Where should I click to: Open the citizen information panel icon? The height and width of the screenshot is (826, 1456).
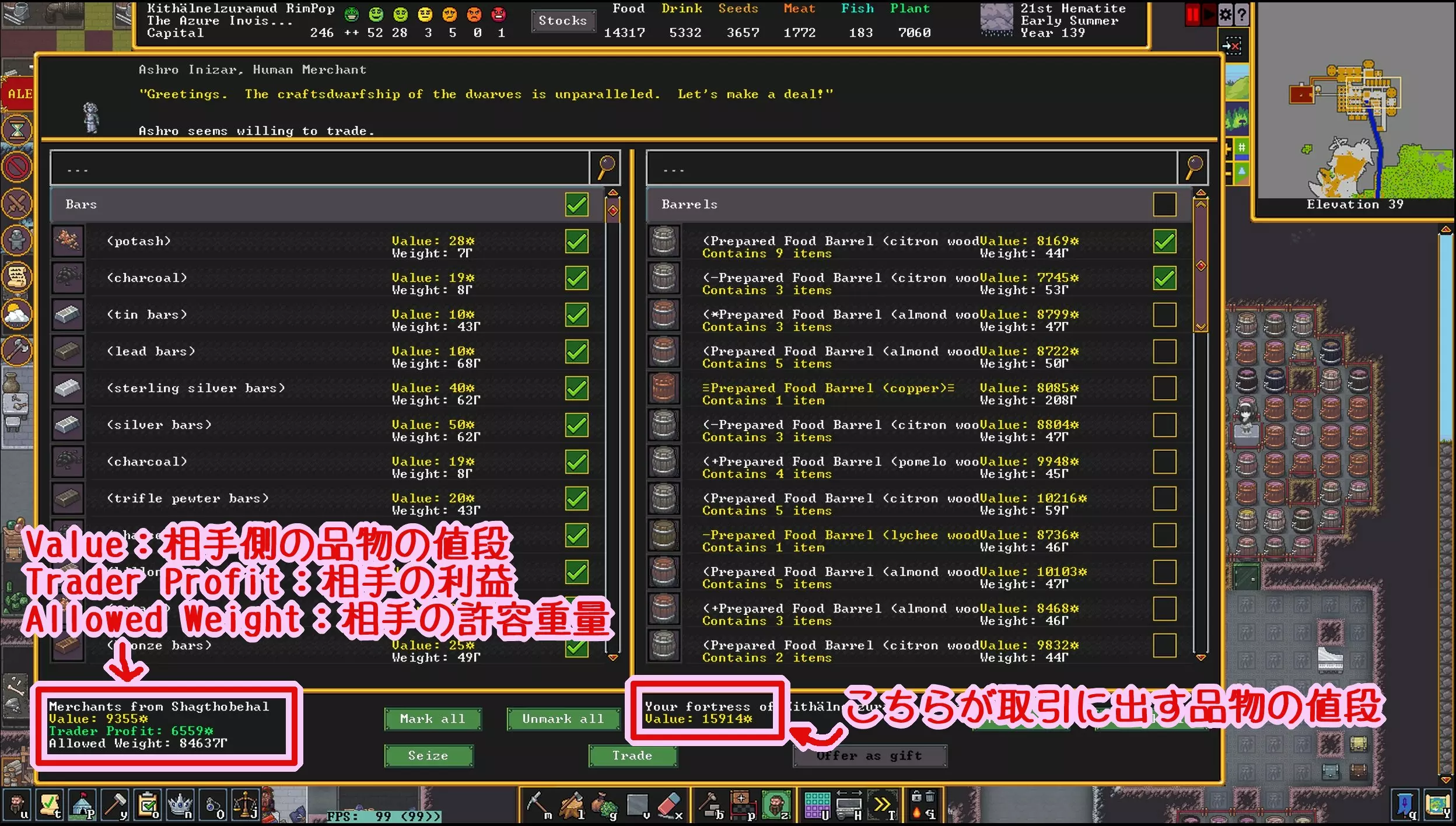click(x=17, y=805)
